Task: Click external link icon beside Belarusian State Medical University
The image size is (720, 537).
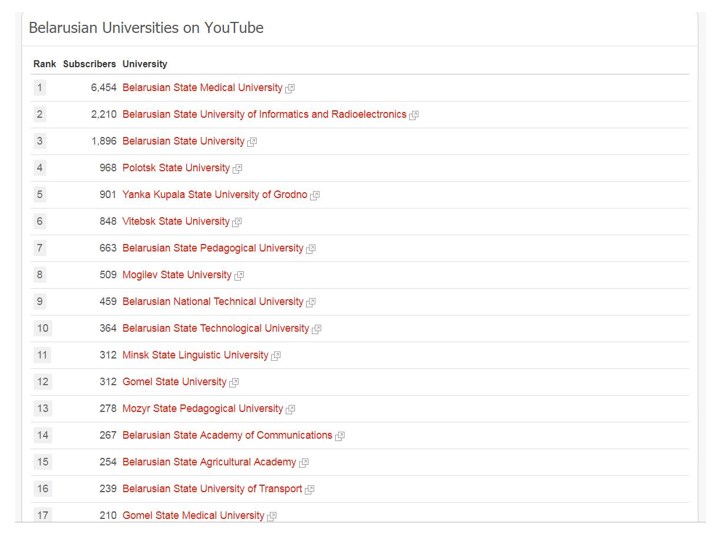Action: click(x=290, y=89)
